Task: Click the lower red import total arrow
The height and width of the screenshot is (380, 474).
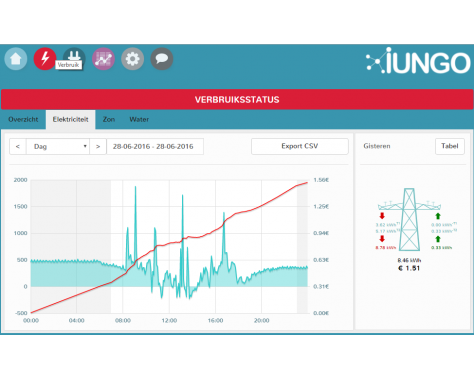Action: tap(382, 239)
